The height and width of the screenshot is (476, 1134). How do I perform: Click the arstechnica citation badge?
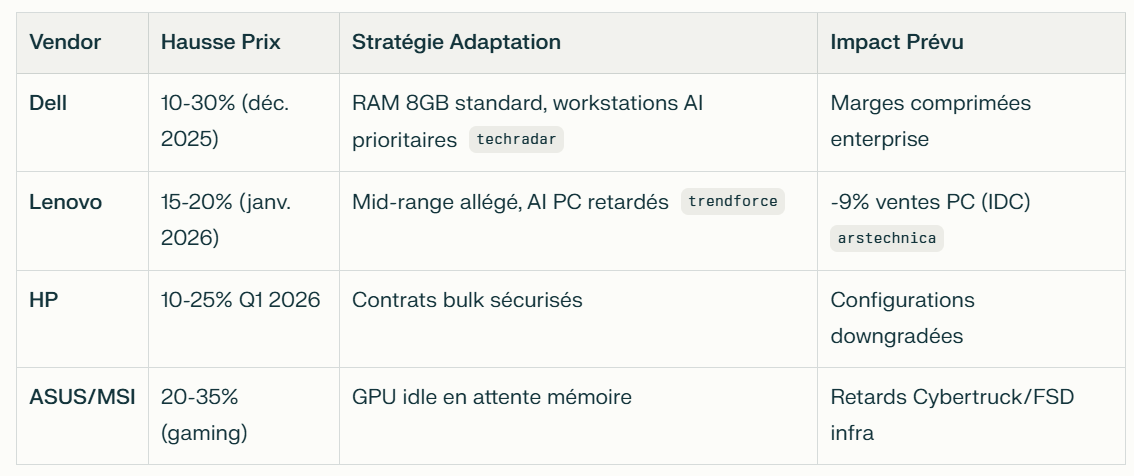click(x=886, y=239)
